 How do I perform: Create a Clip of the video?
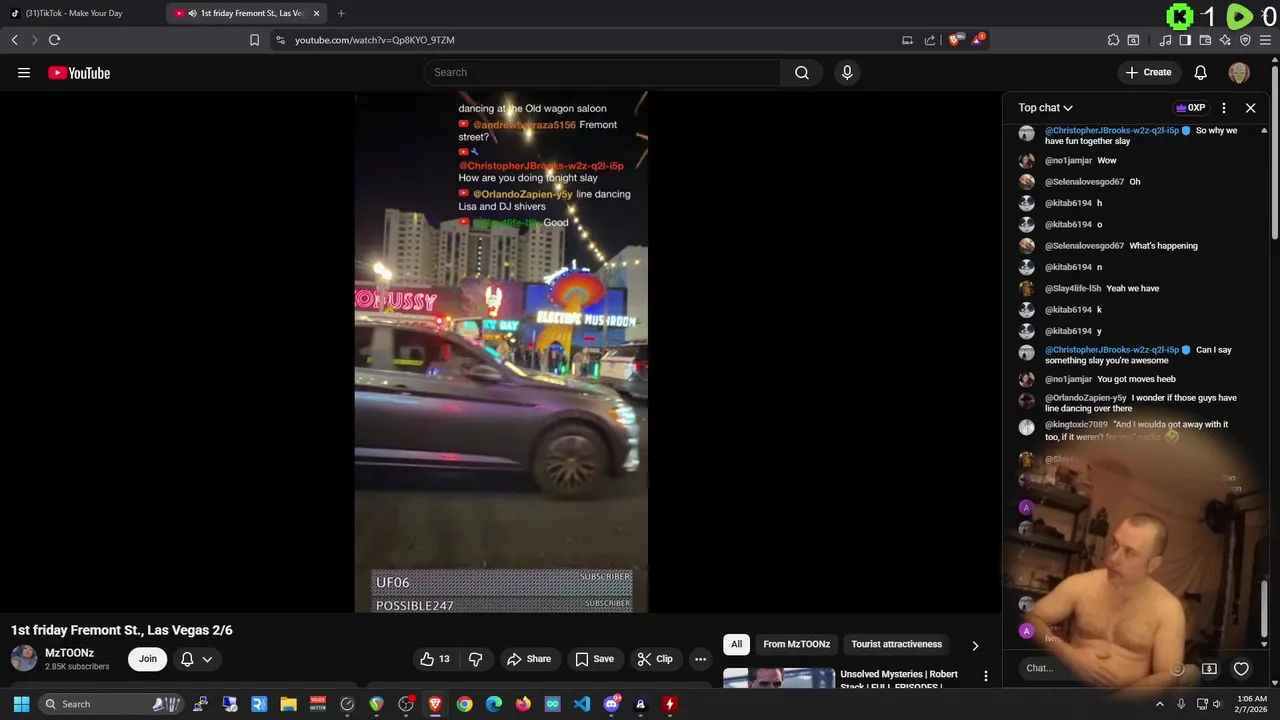pyautogui.click(x=655, y=659)
